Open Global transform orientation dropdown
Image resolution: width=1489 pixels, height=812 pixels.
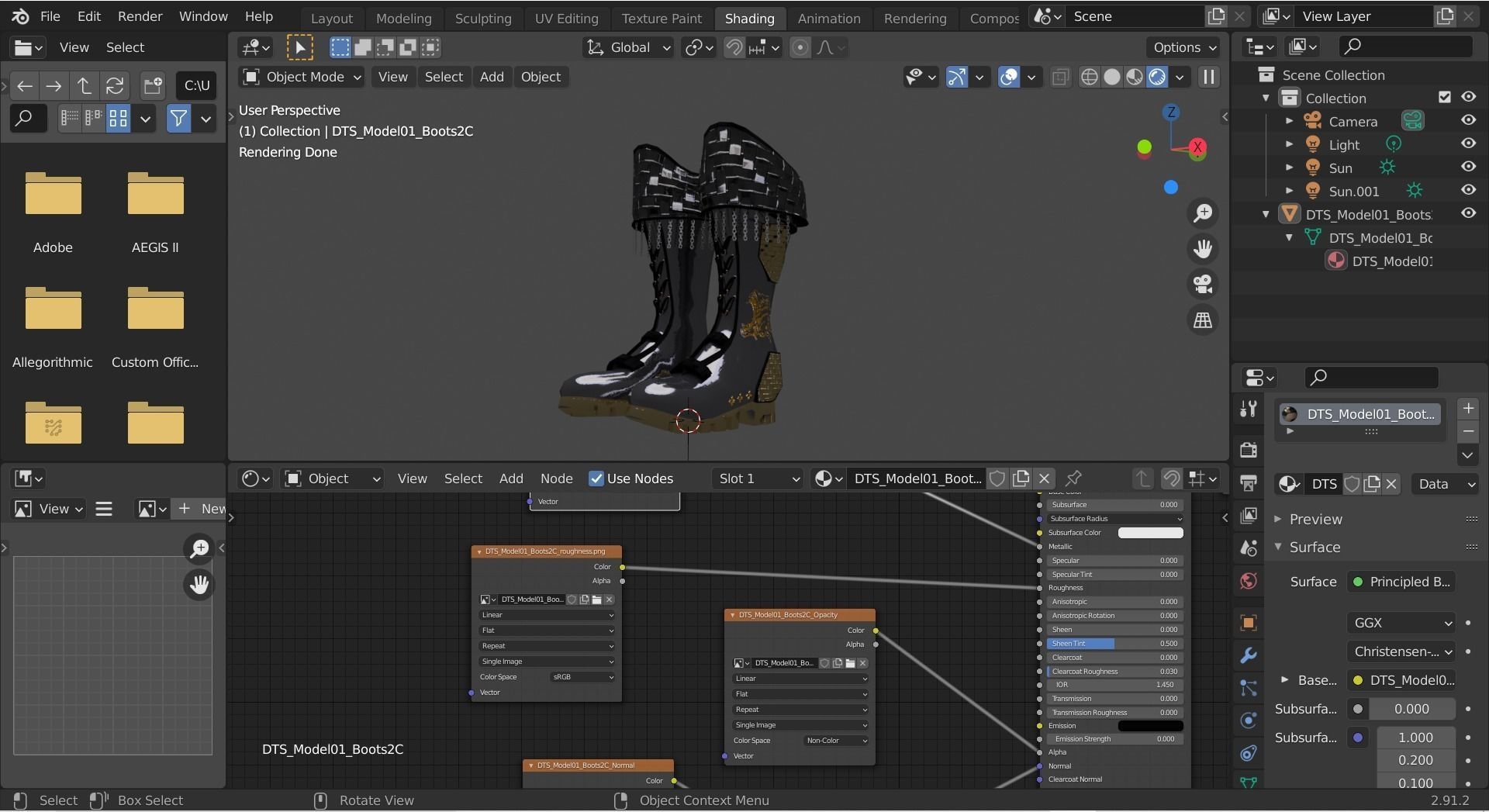point(628,47)
